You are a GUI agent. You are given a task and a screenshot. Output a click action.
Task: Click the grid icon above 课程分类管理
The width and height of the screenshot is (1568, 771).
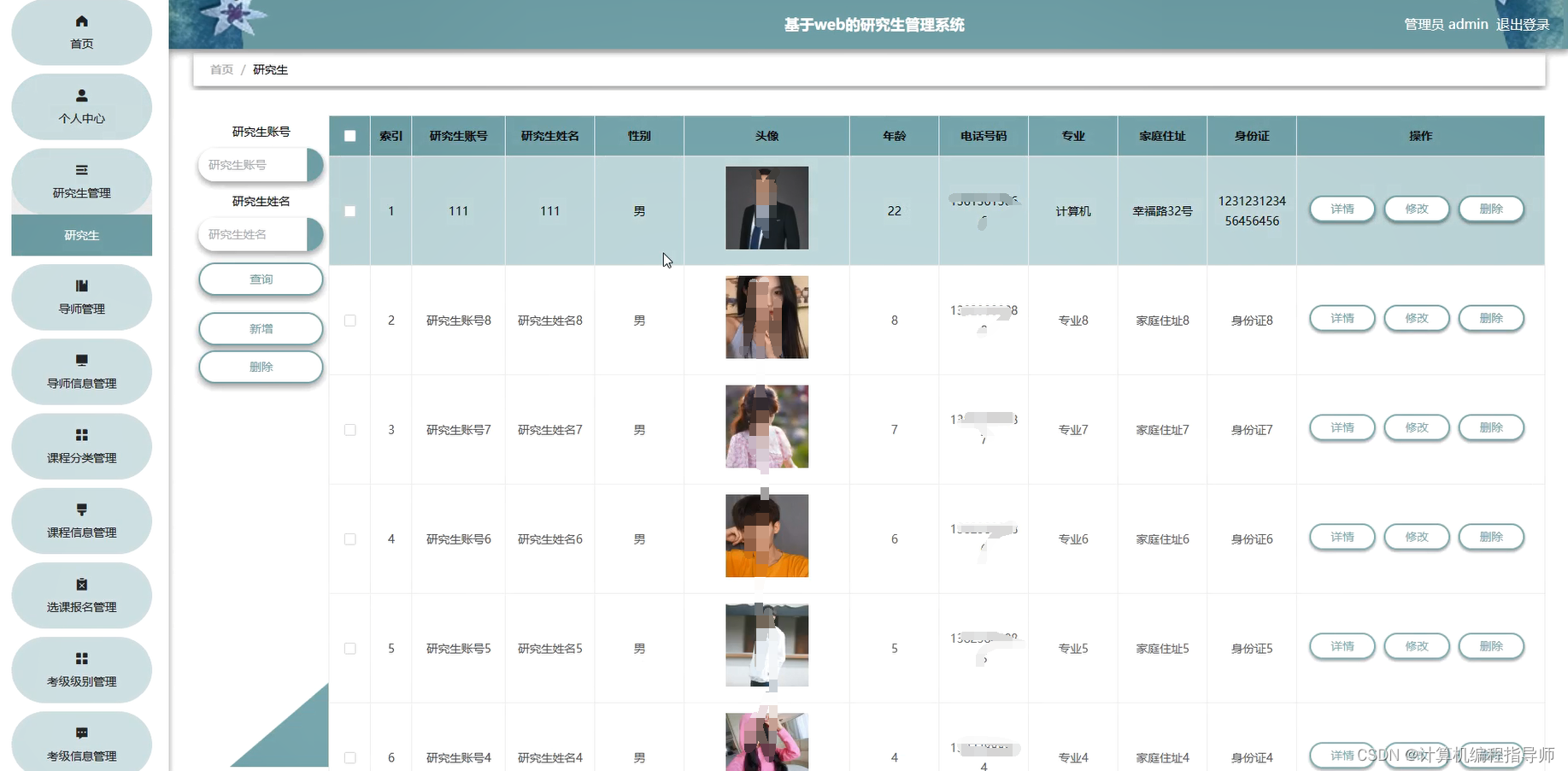point(82,435)
